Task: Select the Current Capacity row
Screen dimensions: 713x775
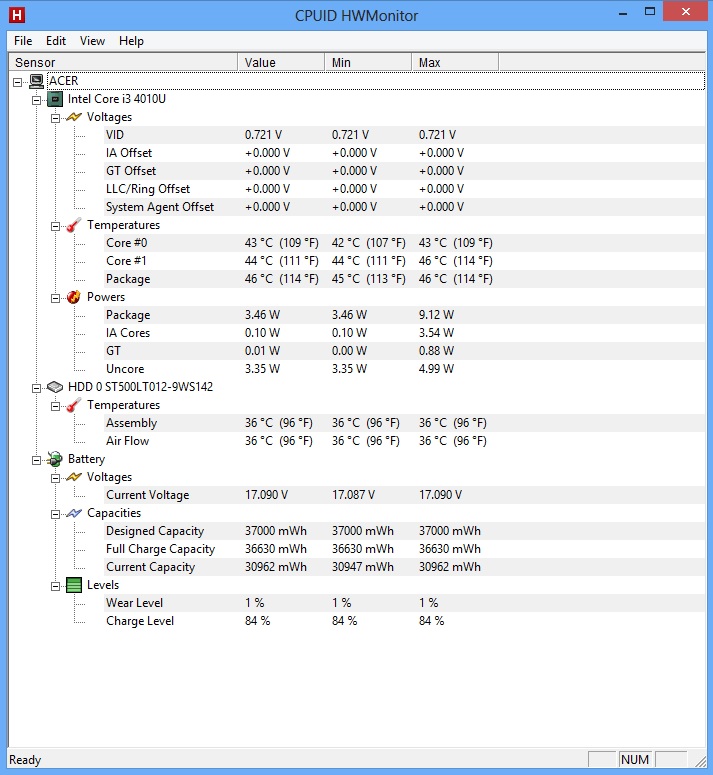Action: [405, 567]
